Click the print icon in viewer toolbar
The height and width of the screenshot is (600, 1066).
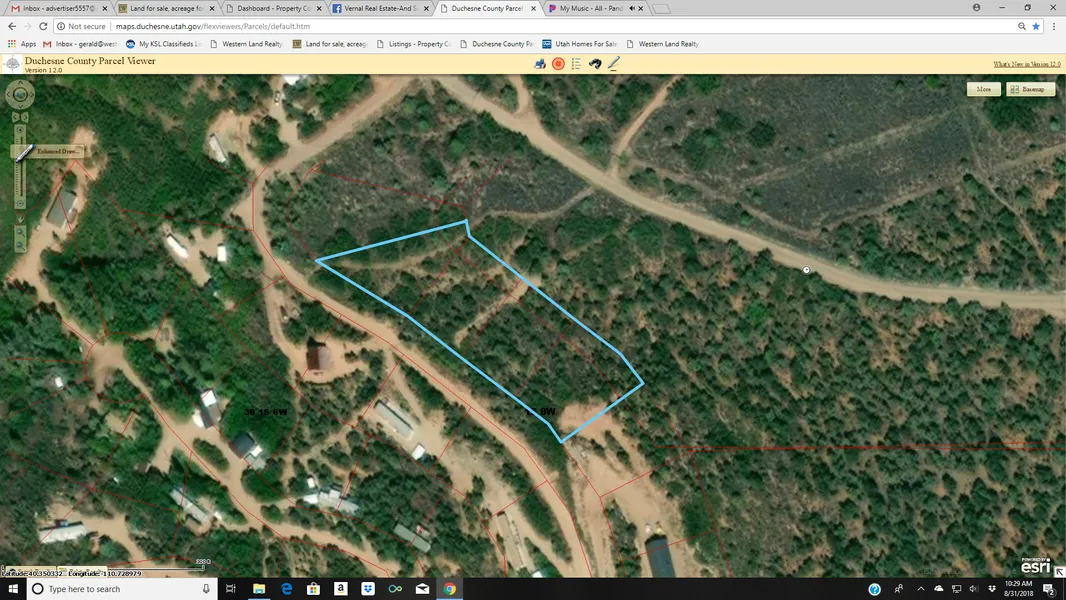tap(540, 64)
